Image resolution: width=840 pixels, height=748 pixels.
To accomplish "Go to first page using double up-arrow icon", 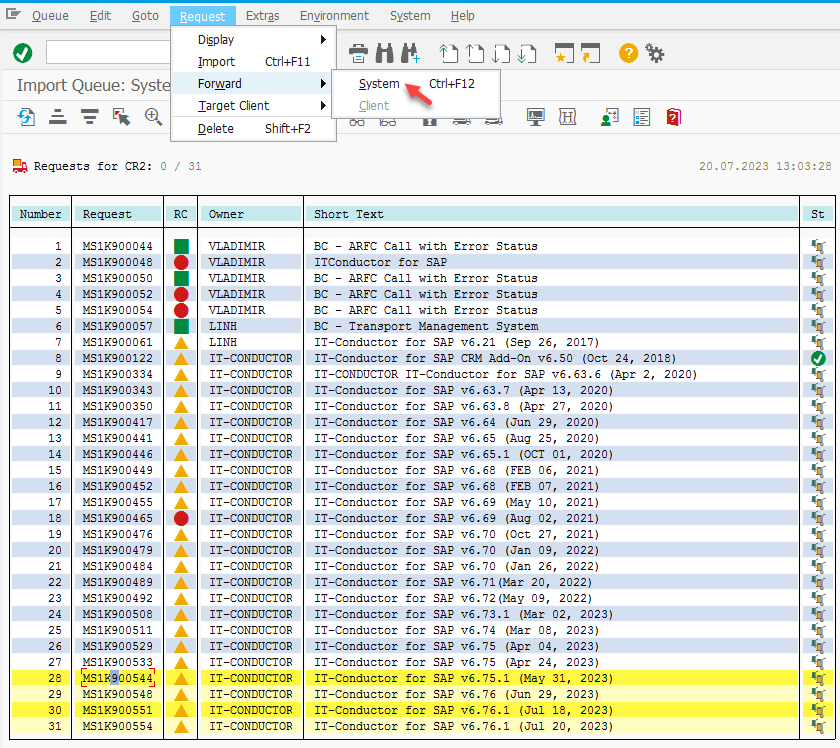I will click(x=448, y=53).
